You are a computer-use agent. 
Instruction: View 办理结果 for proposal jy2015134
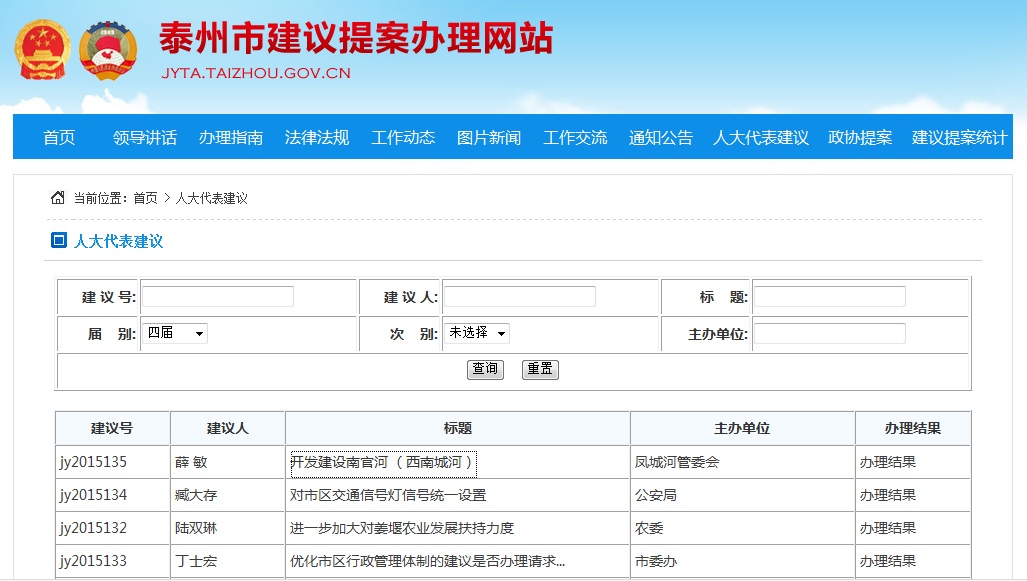coord(887,495)
